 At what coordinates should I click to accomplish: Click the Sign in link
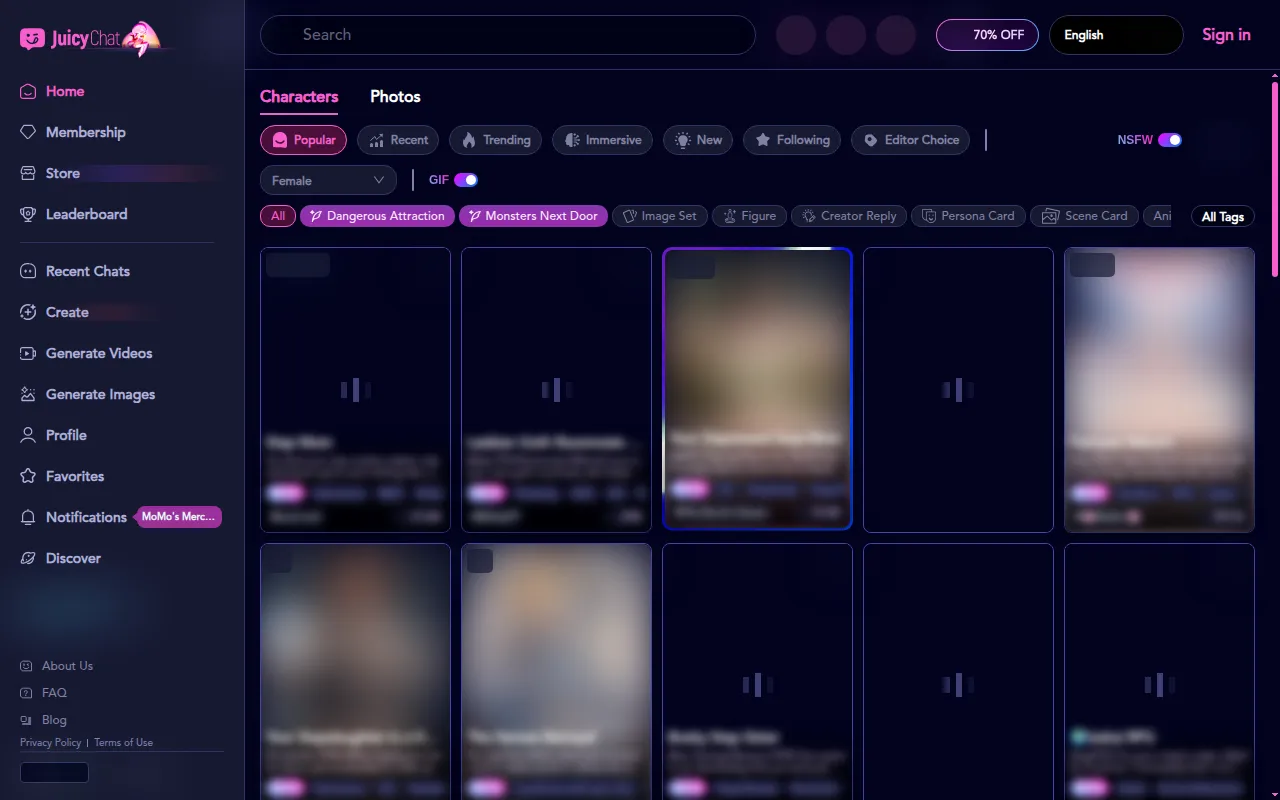1226,35
